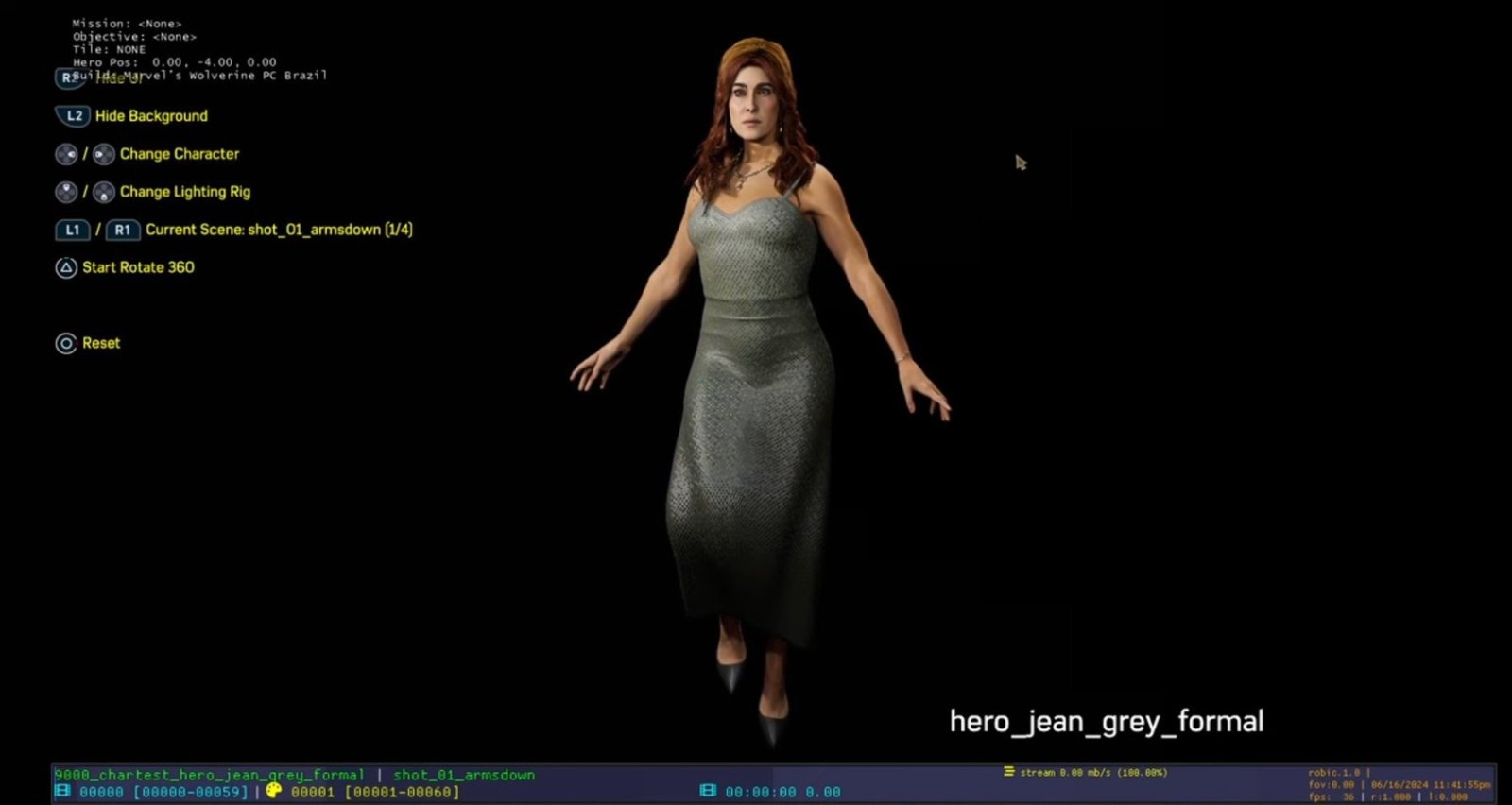Select the Change Lighting Rig option
Screen dimensions: 1512x805
(185, 192)
